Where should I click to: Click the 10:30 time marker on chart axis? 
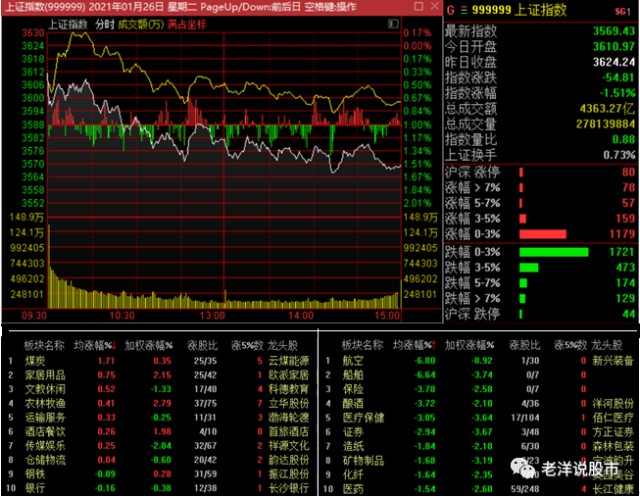pos(122,314)
